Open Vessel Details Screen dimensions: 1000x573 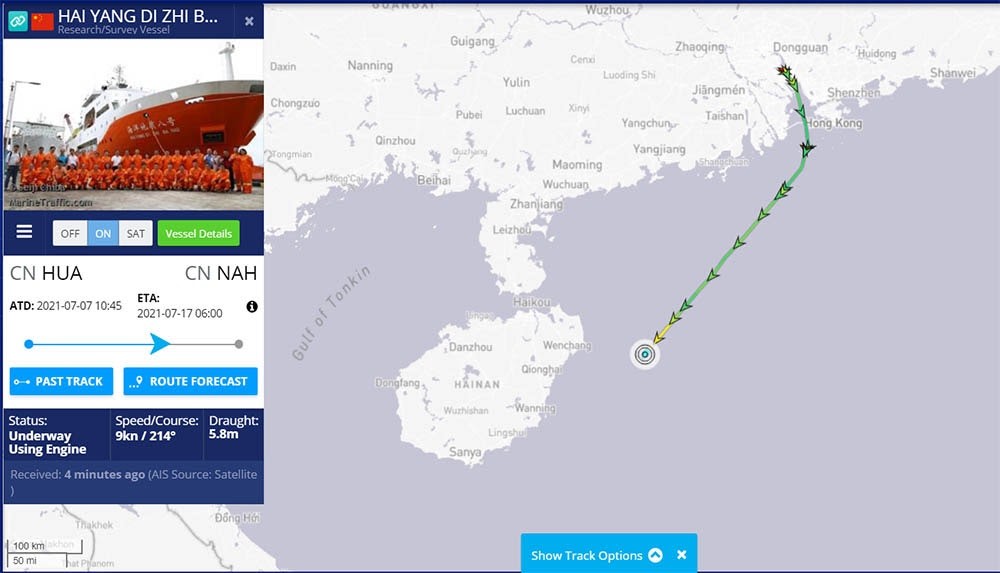[199, 234]
